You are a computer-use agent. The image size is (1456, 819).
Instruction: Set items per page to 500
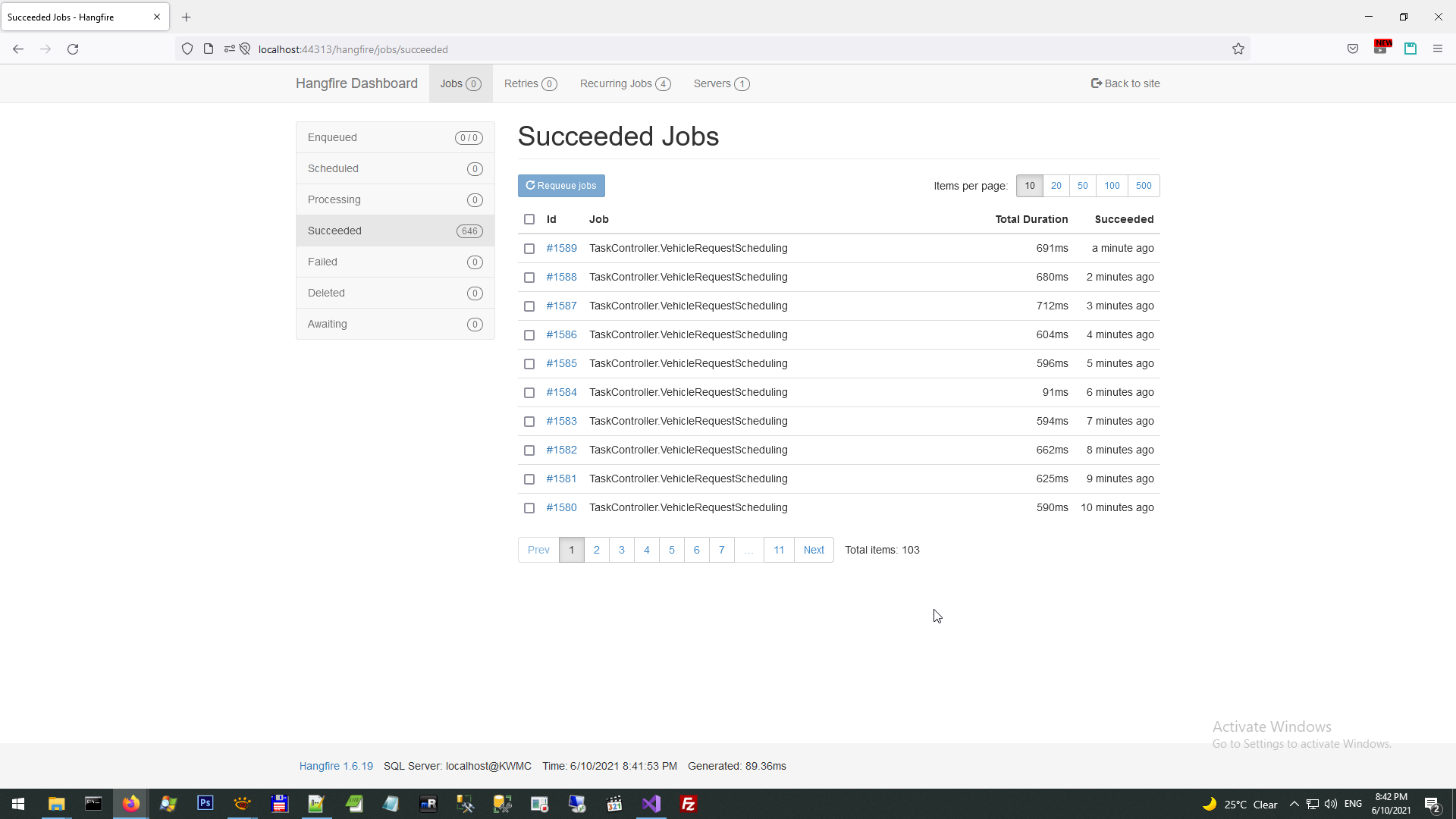(x=1143, y=186)
